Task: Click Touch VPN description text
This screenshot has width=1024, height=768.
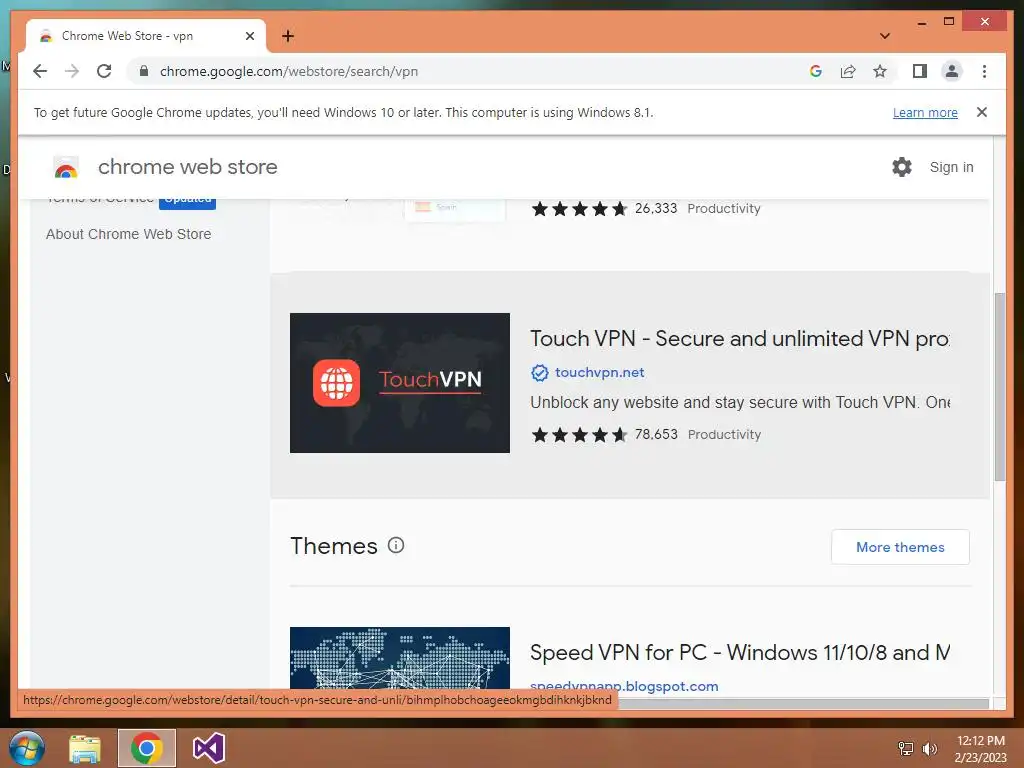Action: [x=740, y=402]
